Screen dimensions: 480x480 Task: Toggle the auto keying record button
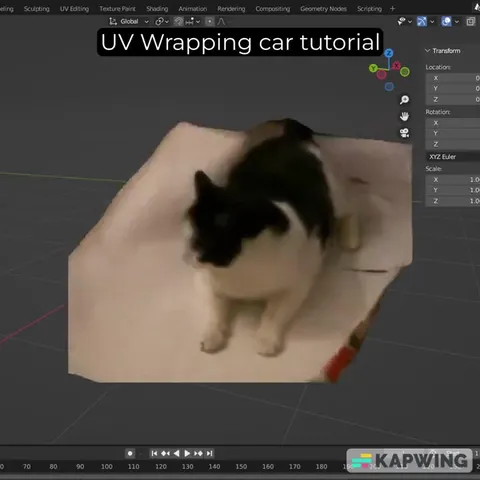pyautogui.click(x=130, y=453)
